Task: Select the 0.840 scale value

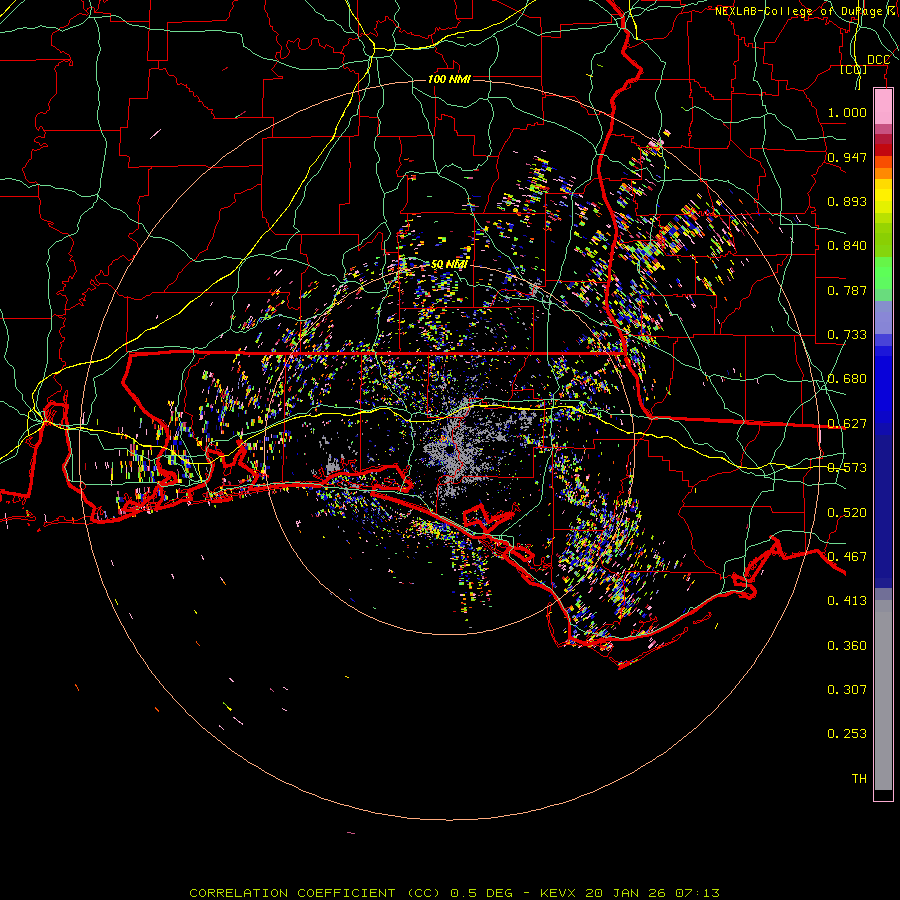Action: coord(847,246)
